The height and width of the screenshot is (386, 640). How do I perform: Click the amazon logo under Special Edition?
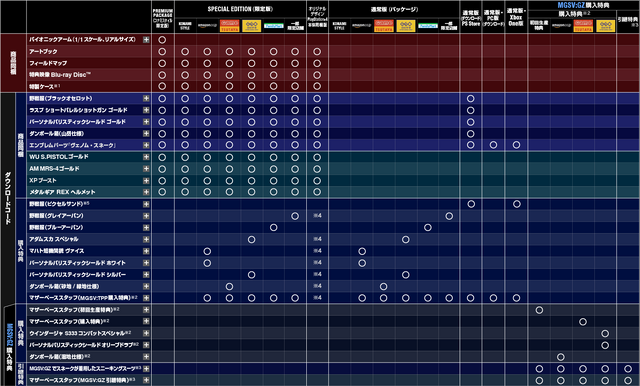pos(207,26)
